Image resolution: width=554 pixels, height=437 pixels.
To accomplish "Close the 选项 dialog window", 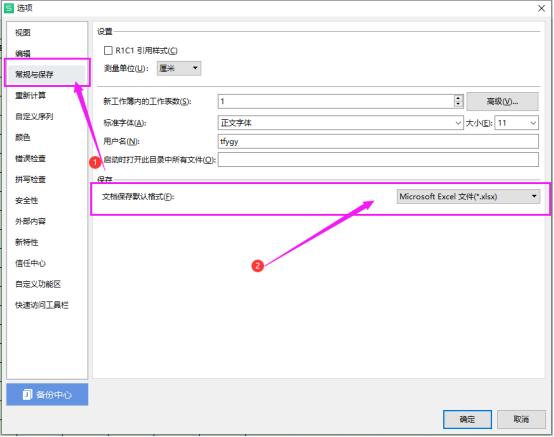I will tap(541, 8).
